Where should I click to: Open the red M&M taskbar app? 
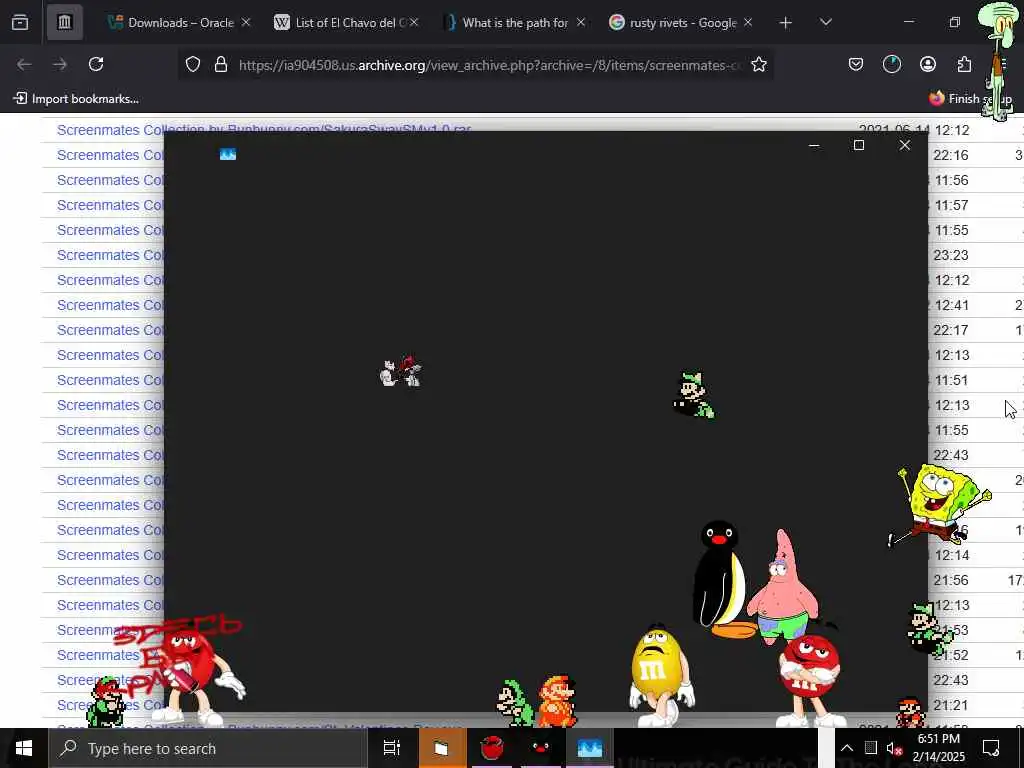pyautogui.click(x=492, y=748)
